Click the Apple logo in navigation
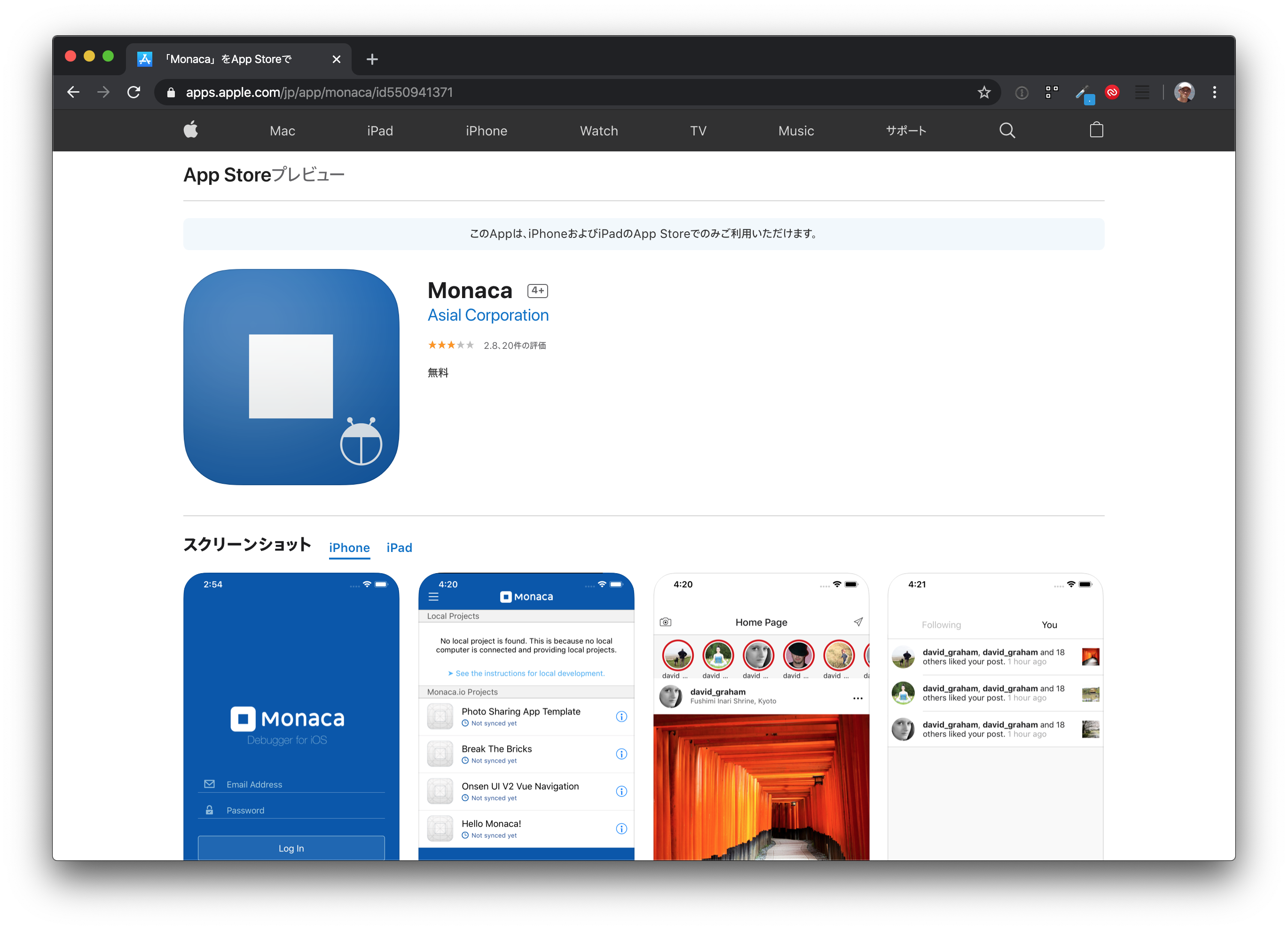The height and width of the screenshot is (930, 1288). tap(191, 130)
